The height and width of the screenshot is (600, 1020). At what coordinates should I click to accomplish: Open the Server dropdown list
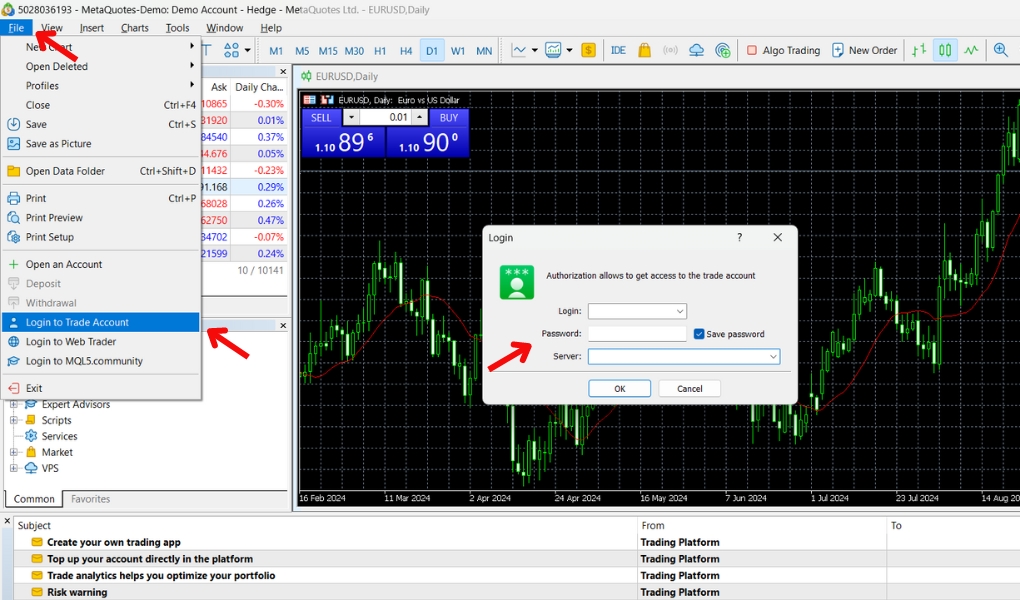(x=773, y=357)
